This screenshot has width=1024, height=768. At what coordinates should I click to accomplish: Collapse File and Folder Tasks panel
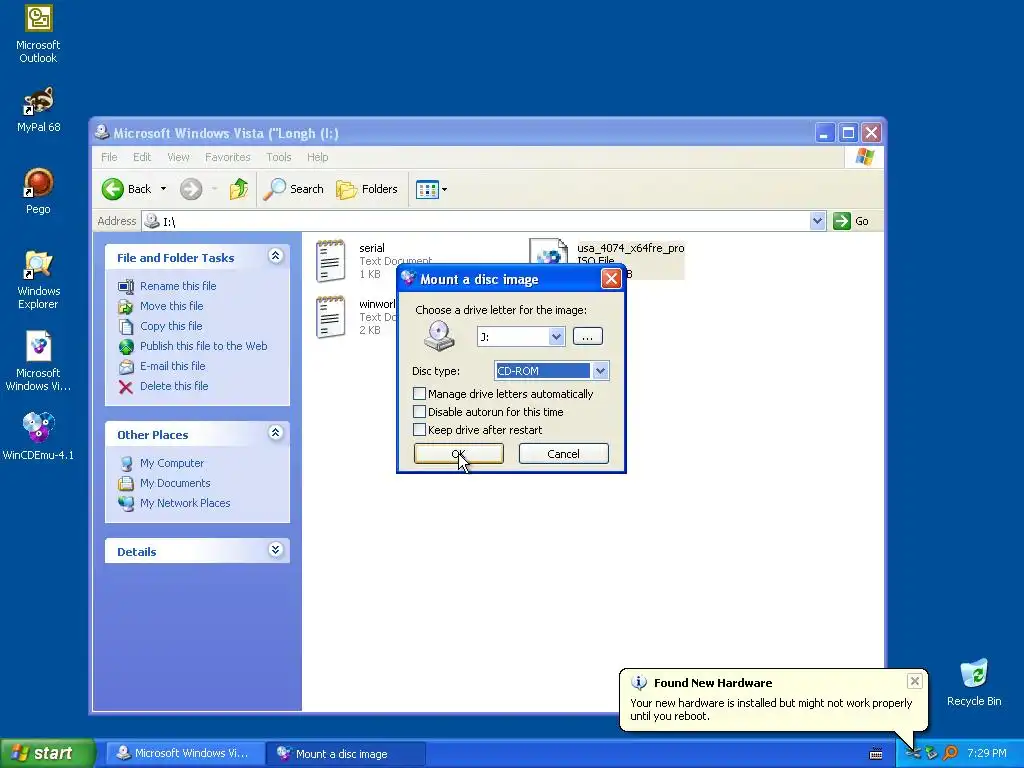pos(276,256)
